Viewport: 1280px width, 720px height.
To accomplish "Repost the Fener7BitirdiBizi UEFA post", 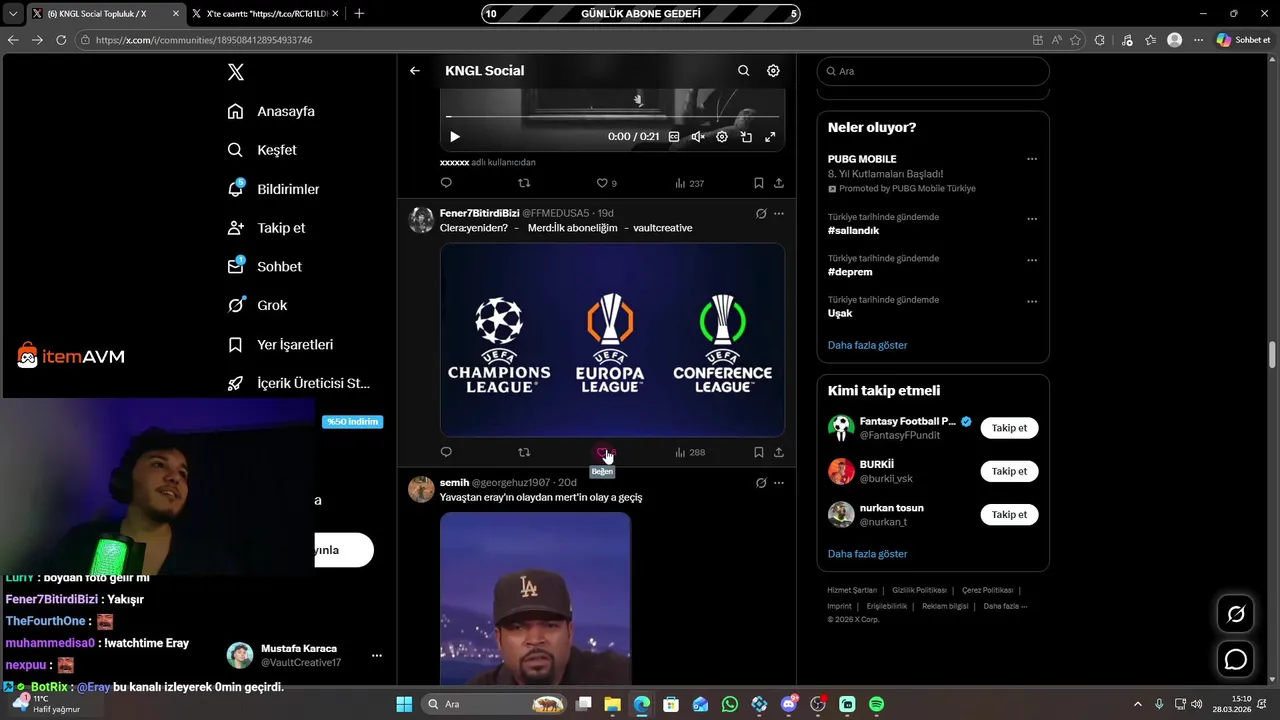I will (x=524, y=452).
